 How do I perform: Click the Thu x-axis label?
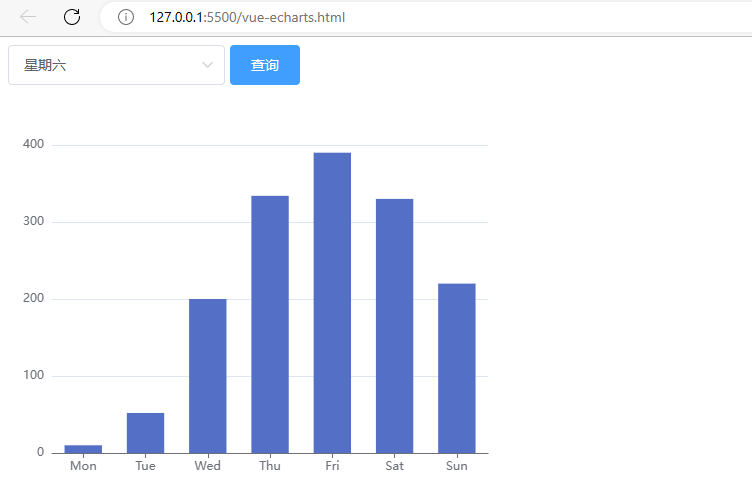point(270,466)
